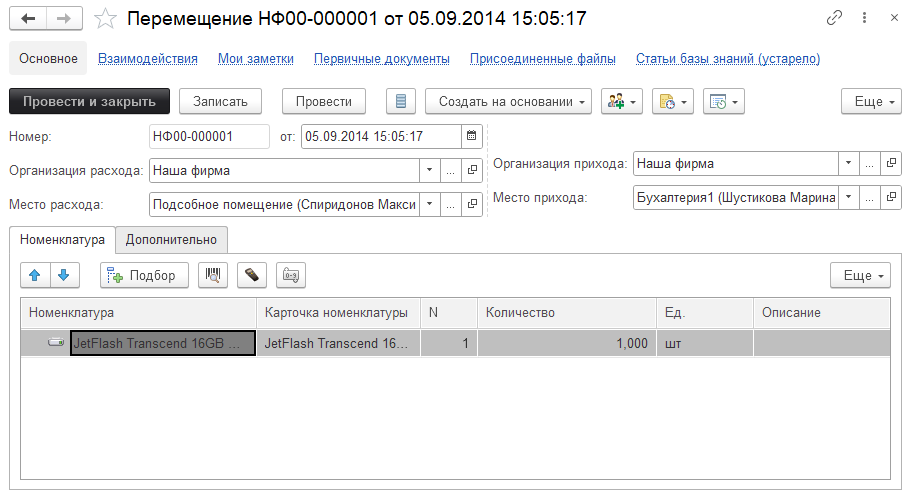Open 'Место прихода' record with open icon
This screenshot has width=909, height=494.
[x=892, y=198]
